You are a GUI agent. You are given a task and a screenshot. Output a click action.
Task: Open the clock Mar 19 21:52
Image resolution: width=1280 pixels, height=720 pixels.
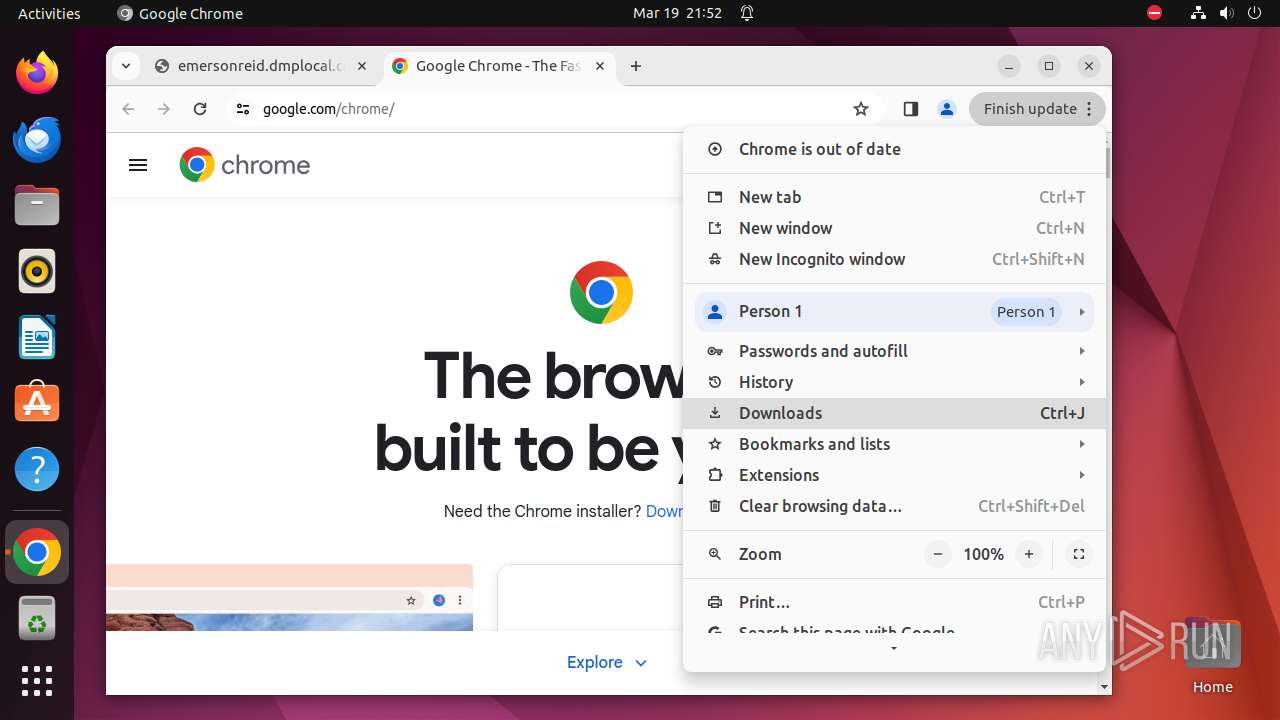click(x=677, y=13)
